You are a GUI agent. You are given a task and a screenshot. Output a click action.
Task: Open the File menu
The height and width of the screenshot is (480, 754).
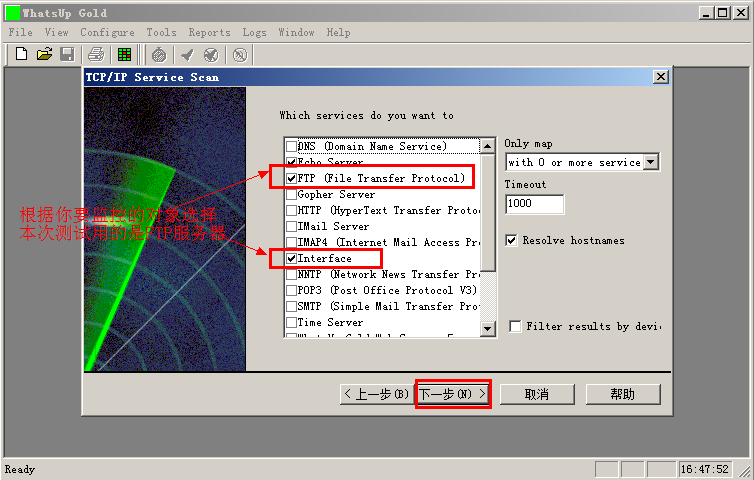coord(21,32)
